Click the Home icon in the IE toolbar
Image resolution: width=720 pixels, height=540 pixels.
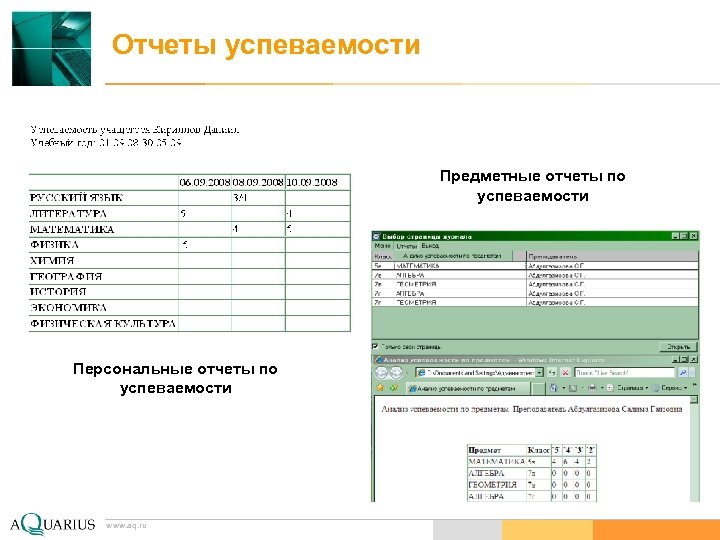coord(554,388)
